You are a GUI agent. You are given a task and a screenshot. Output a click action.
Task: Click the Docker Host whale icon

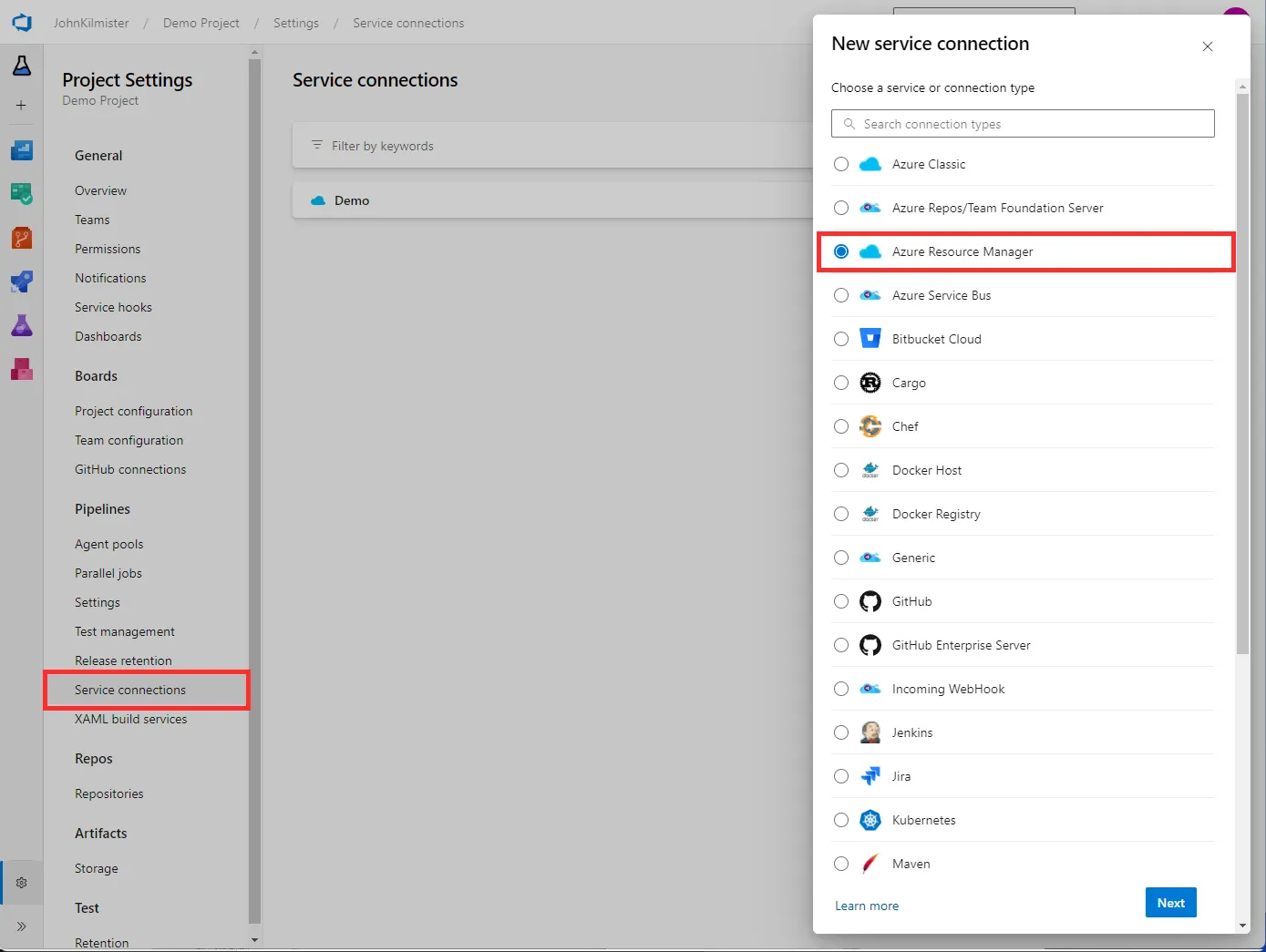click(870, 470)
